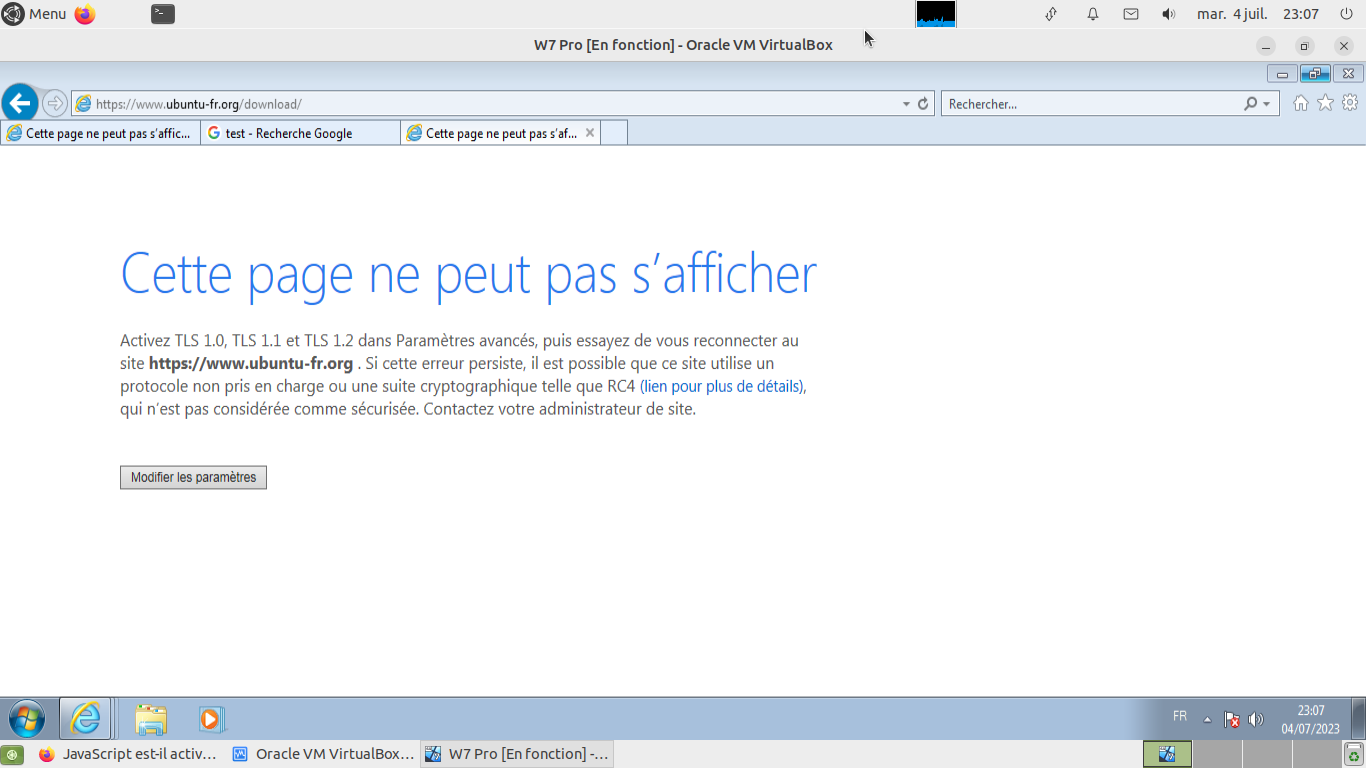Restore down the Internet Explorer window
This screenshot has height=768, width=1366.
[1315, 74]
